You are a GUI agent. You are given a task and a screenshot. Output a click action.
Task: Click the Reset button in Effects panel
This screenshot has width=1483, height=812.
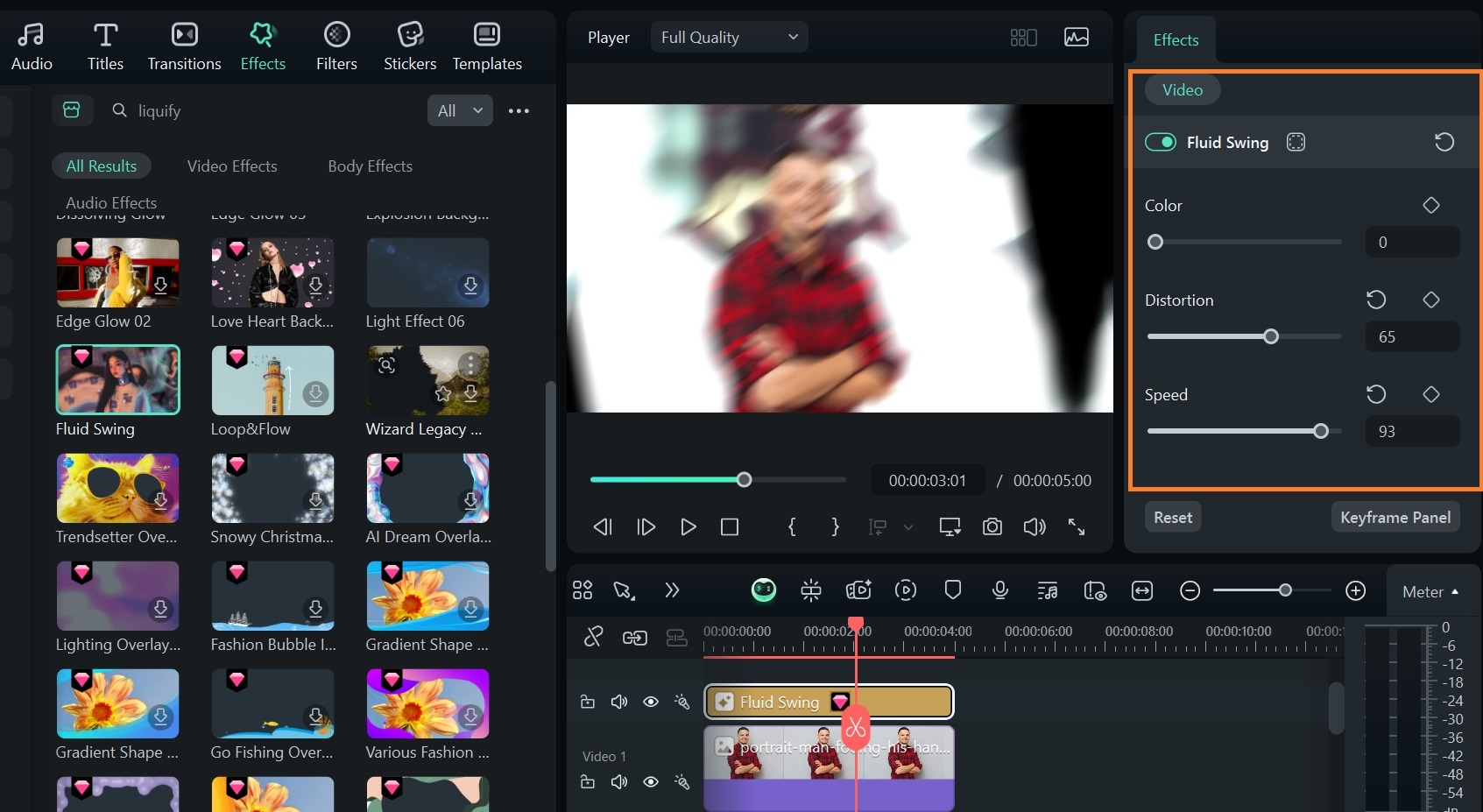[x=1173, y=517]
